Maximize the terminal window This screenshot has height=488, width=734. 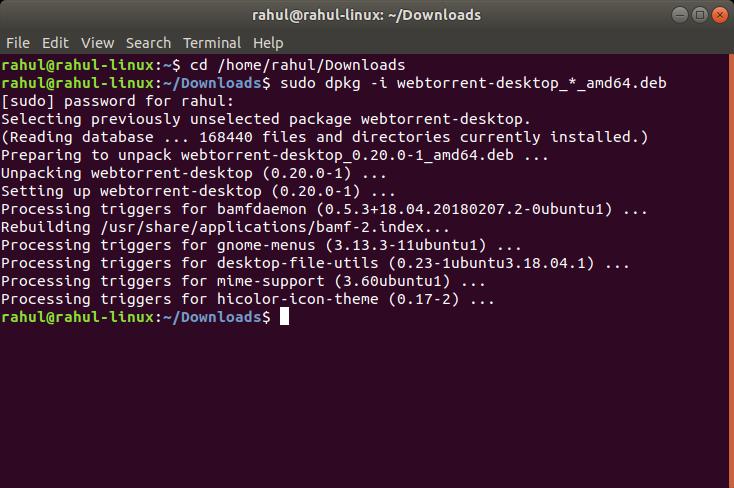tap(699, 15)
